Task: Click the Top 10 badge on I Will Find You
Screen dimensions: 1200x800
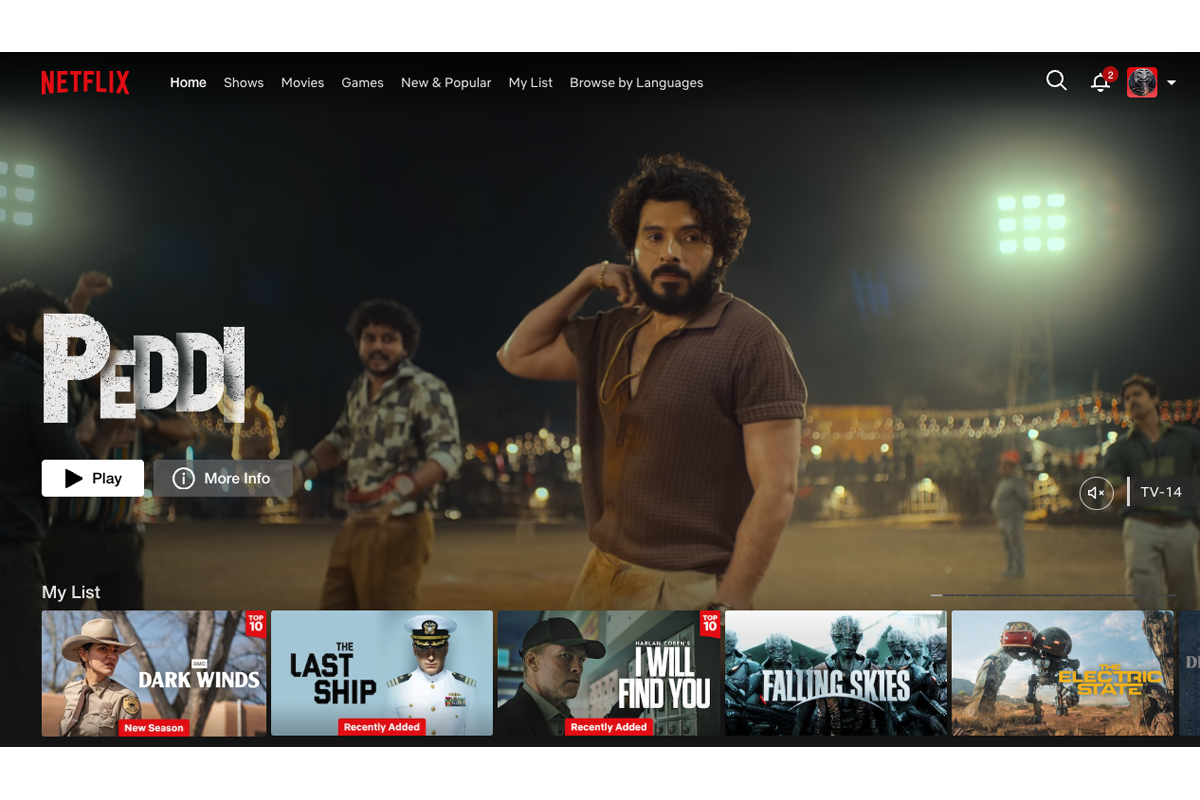Action: click(710, 624)
